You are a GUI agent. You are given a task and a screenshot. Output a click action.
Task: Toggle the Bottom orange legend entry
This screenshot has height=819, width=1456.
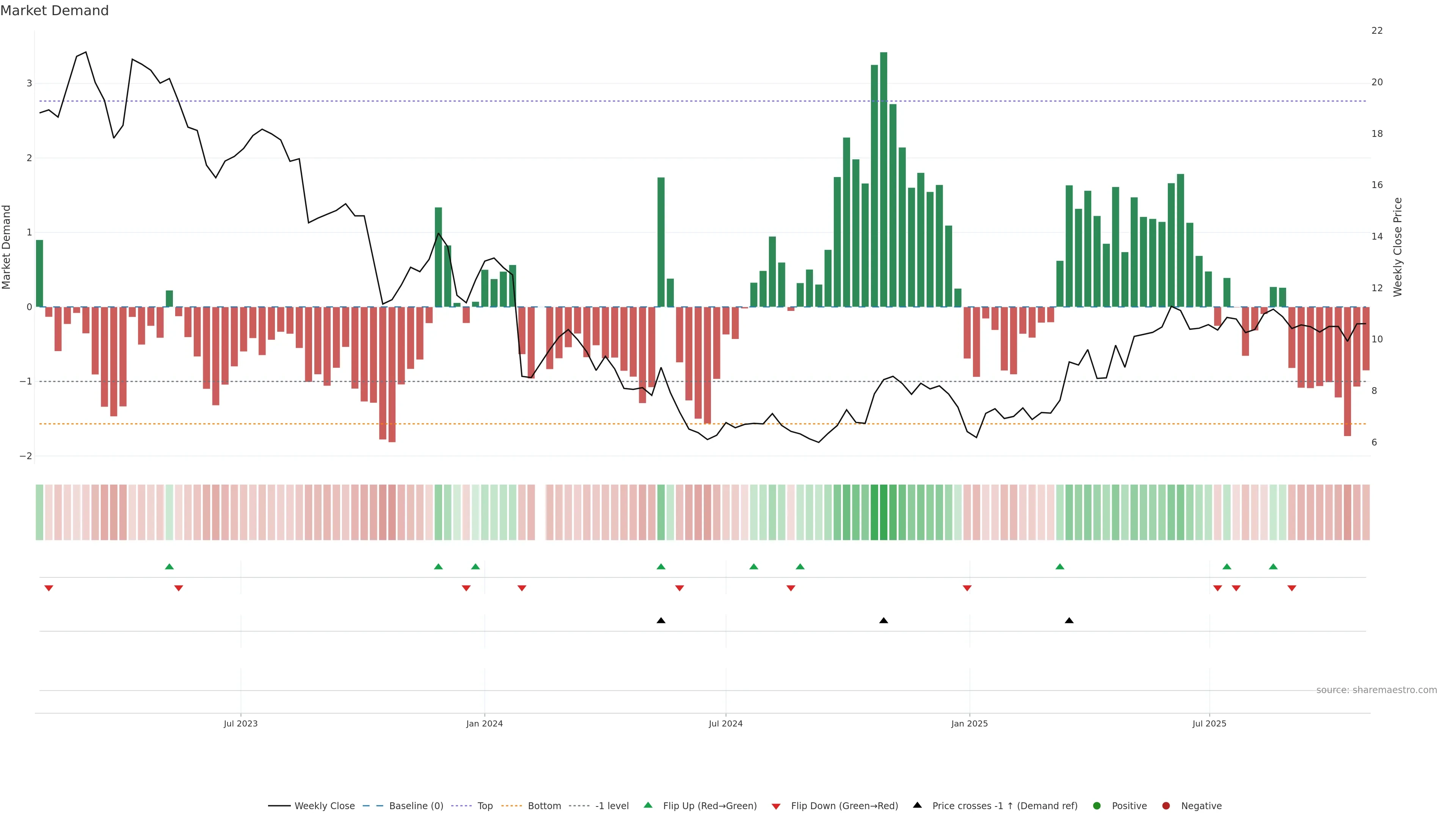coord(544,805)
